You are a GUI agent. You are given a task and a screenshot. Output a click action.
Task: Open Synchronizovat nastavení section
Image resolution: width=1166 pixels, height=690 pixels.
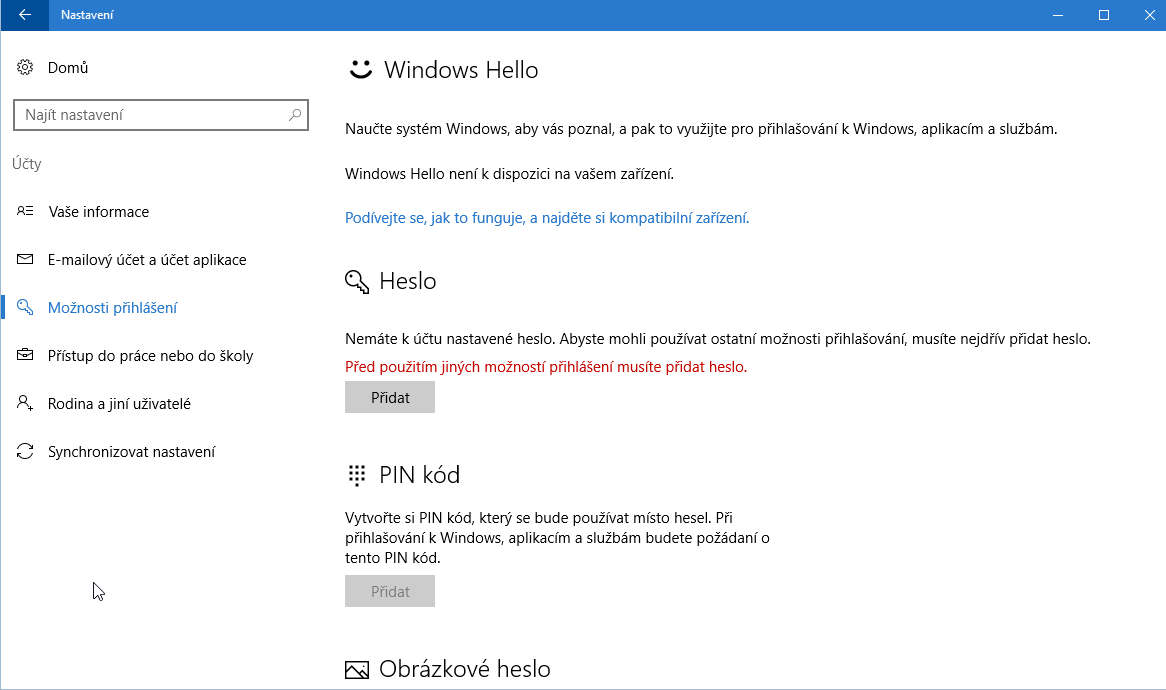click(x=132, y=452)
